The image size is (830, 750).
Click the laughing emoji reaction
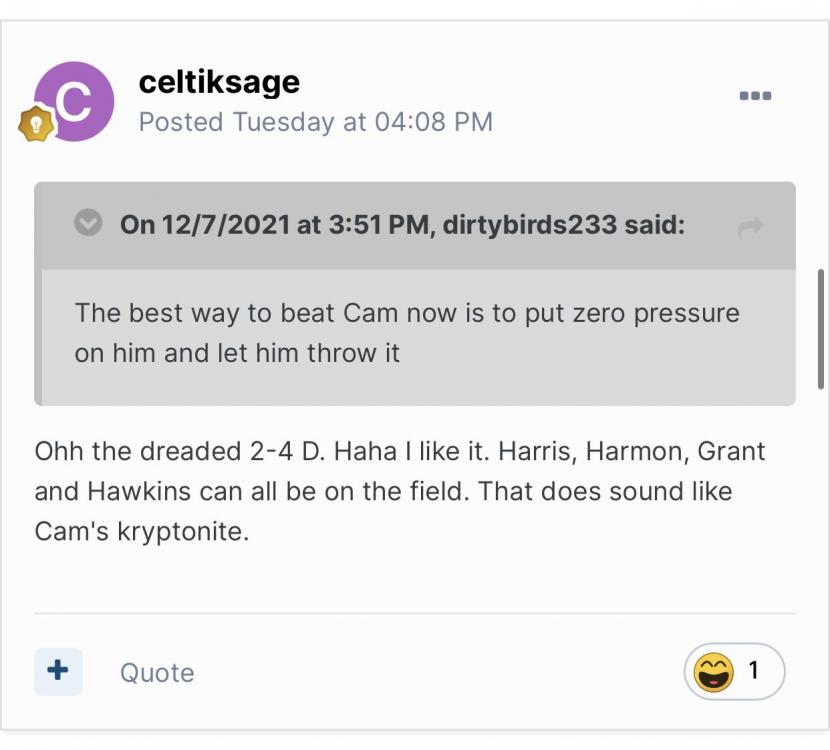(x=713, y=672)
